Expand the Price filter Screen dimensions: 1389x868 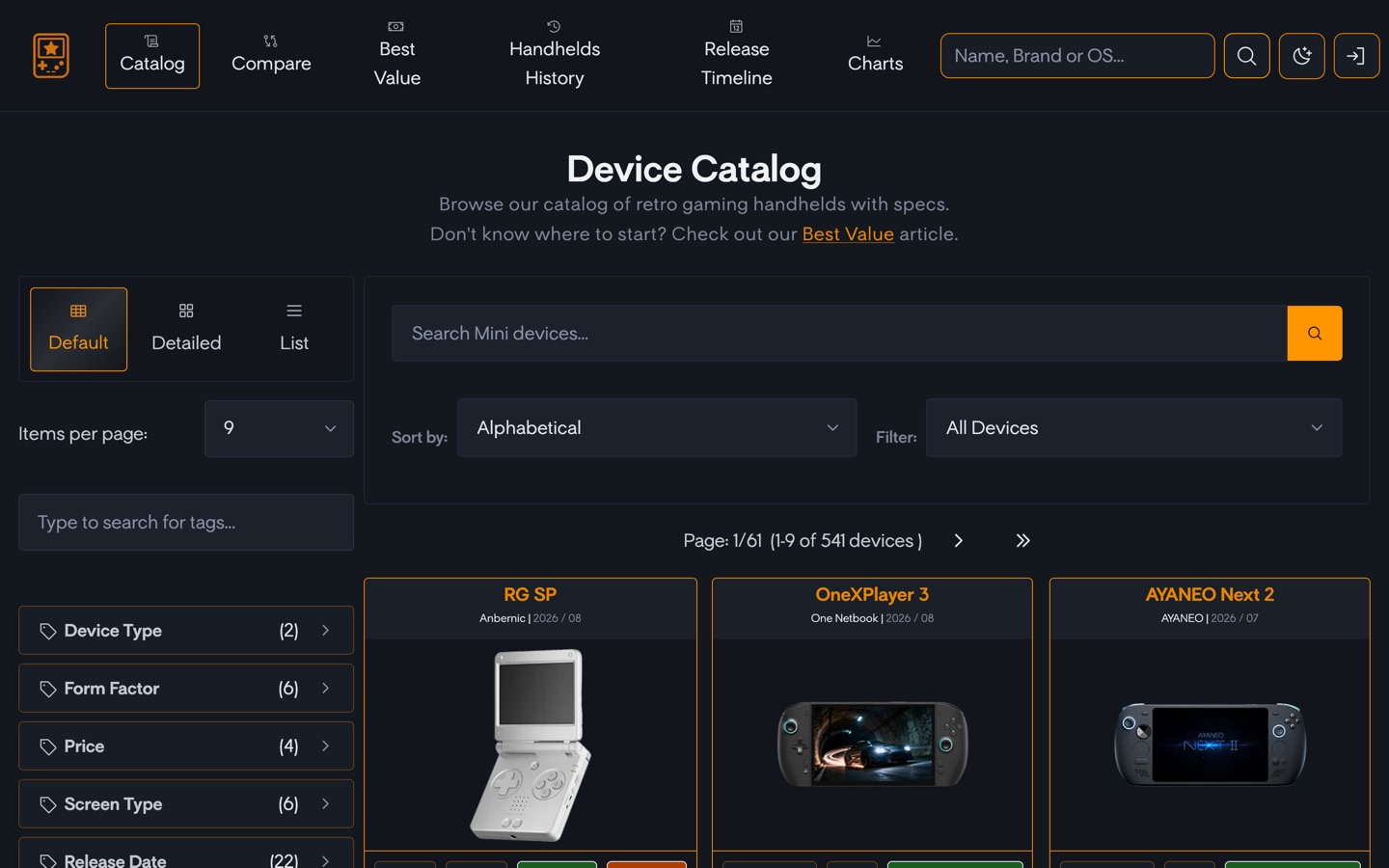[x=186, y=746]
